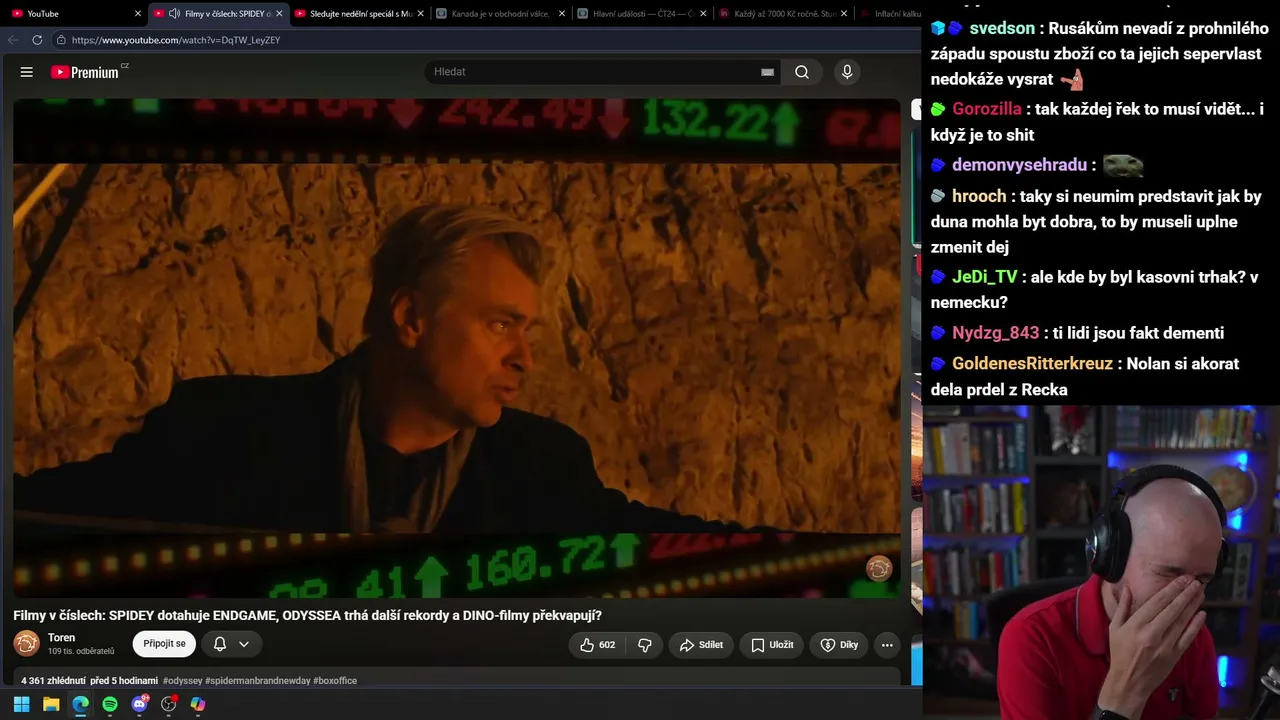The height and width of the screenshot is (720, 1280).
Task: Click chat username 'Nydzg_843'
Action: 996,333
